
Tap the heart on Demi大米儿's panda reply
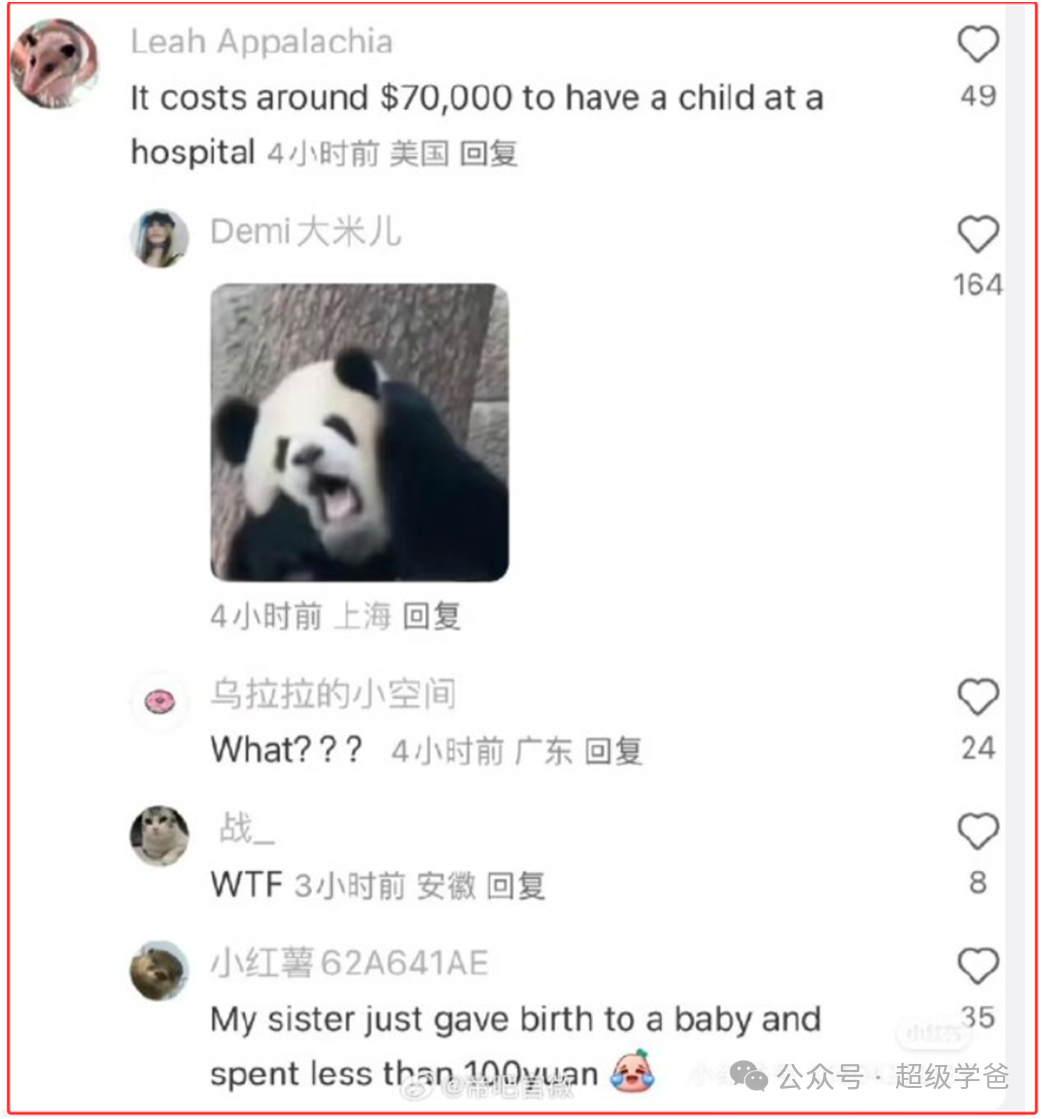(x=977, y=234)
